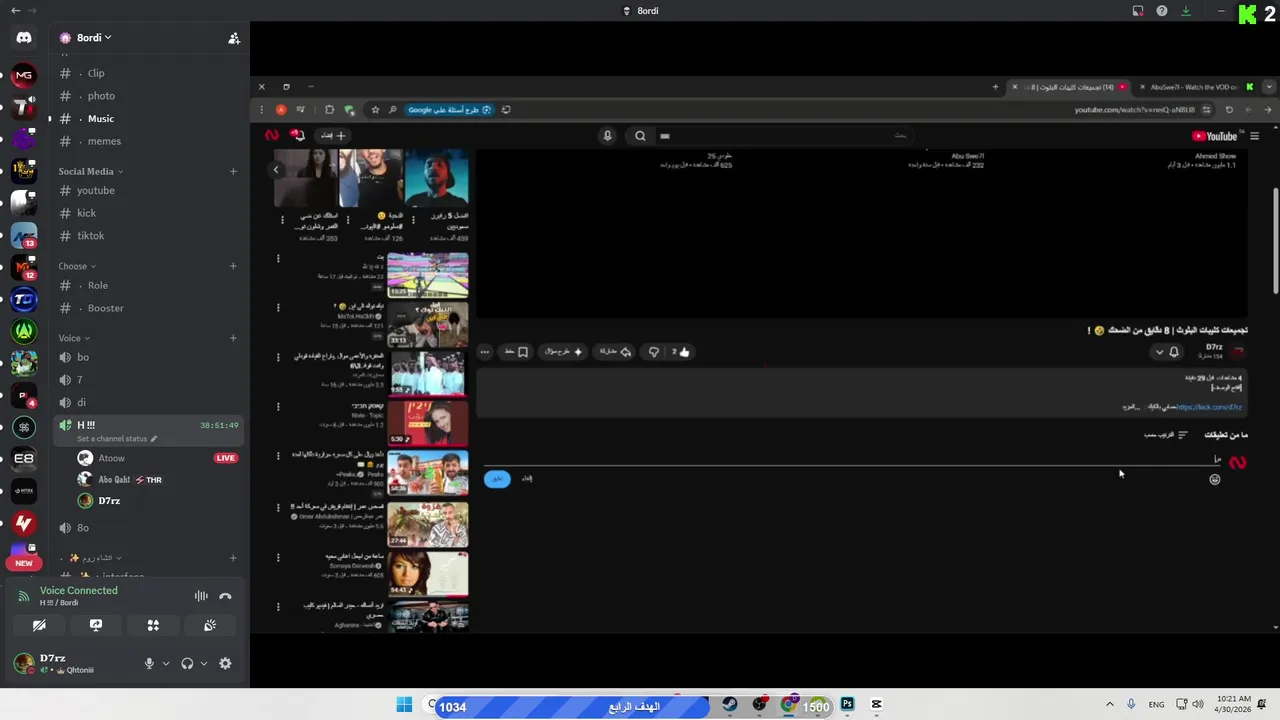
Task: Open Photoshop from the Windows taskbar
Action: tap(847, 704)
